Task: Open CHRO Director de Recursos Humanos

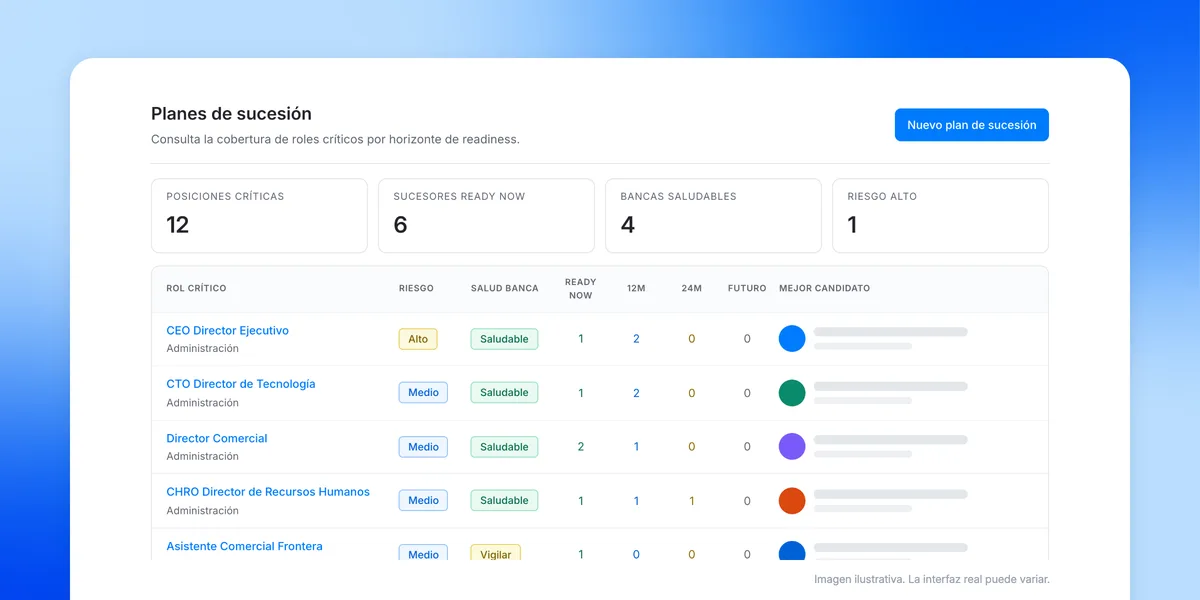Action: pyautogui.click(x=268, y=492)
